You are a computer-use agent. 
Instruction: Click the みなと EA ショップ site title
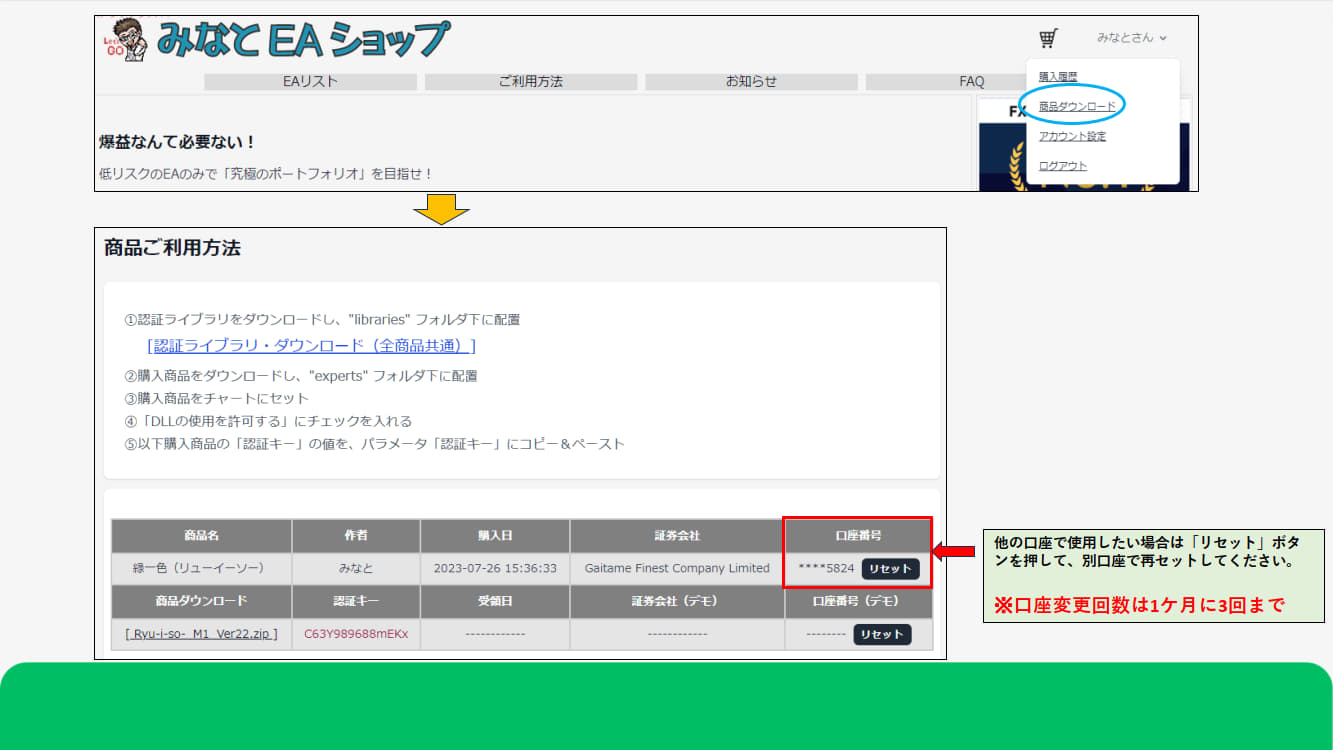(x=302, y=41)
